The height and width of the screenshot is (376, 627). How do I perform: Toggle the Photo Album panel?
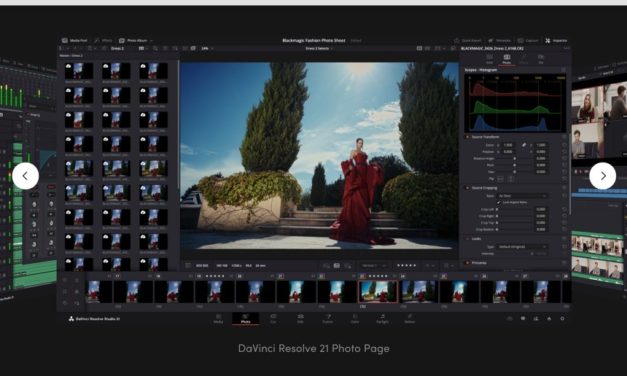coord(134,40)
